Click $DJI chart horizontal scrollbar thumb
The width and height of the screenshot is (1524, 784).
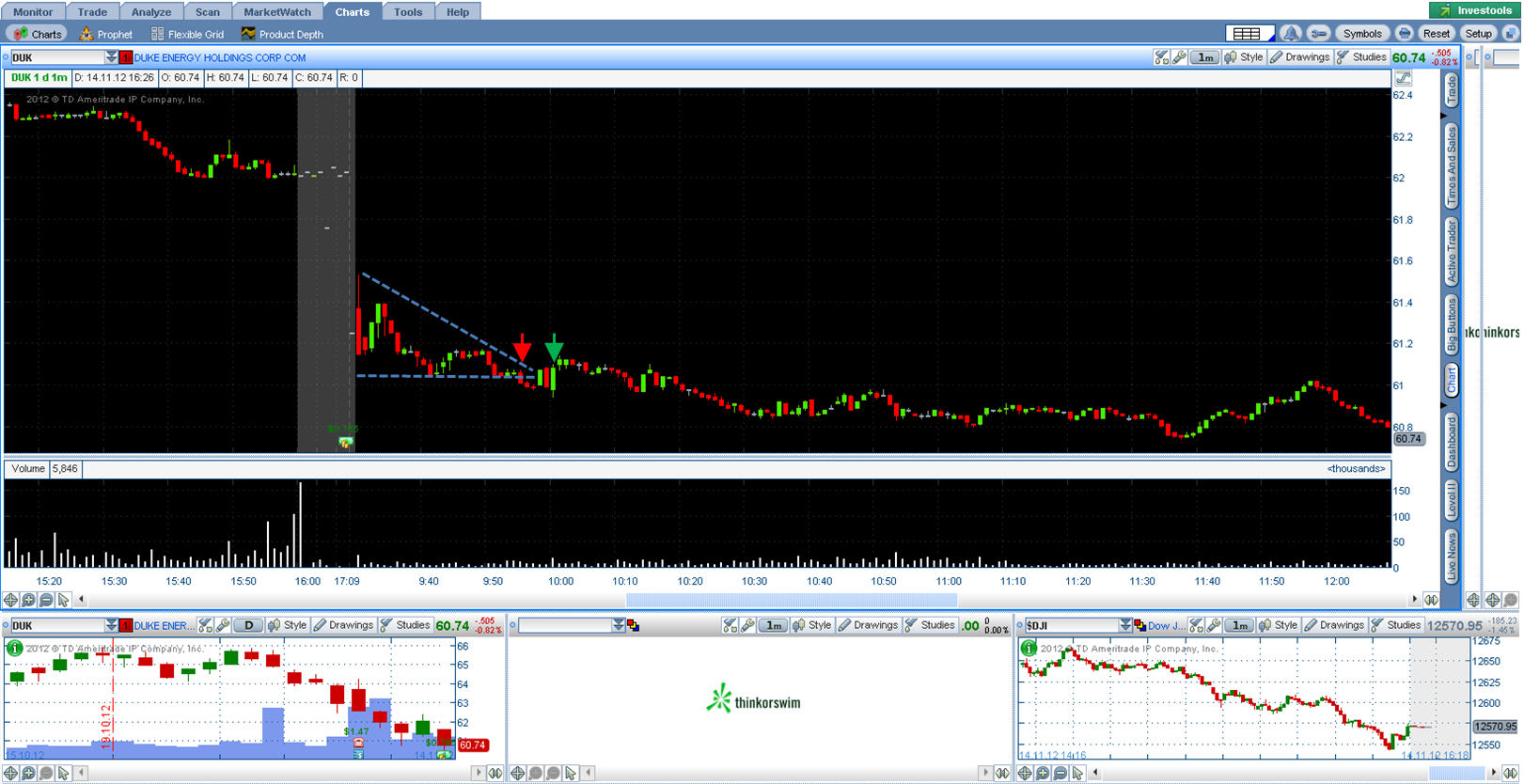1457,773
